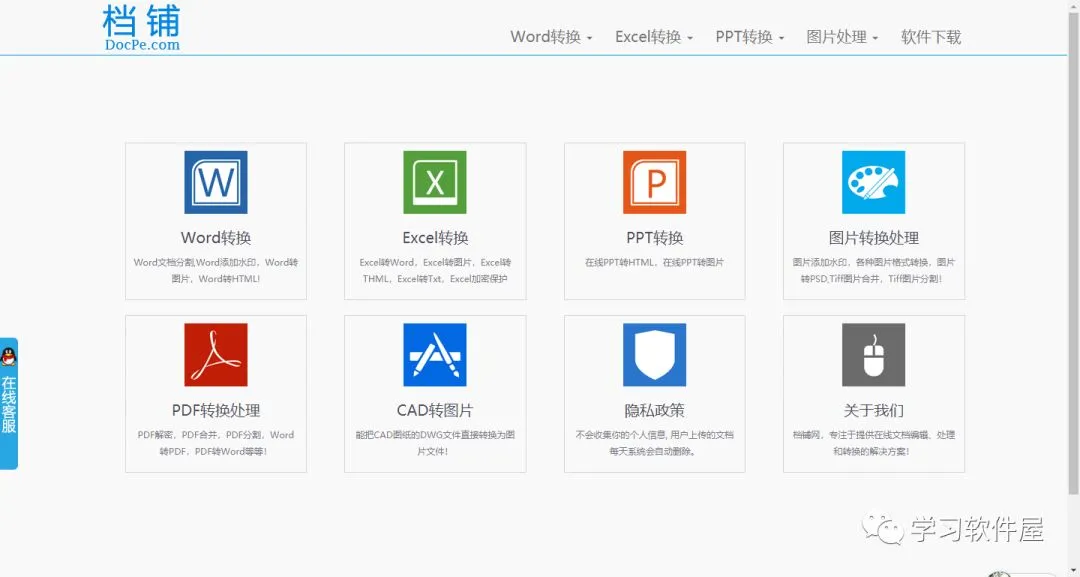Open the 在线客服 side tab
The height and width of the screenshot is (577, 1080).
click(x=8, y=403)
